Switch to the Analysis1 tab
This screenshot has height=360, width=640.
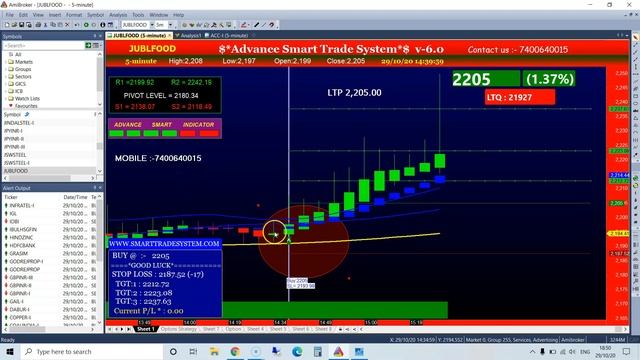[x=188, y=36]
